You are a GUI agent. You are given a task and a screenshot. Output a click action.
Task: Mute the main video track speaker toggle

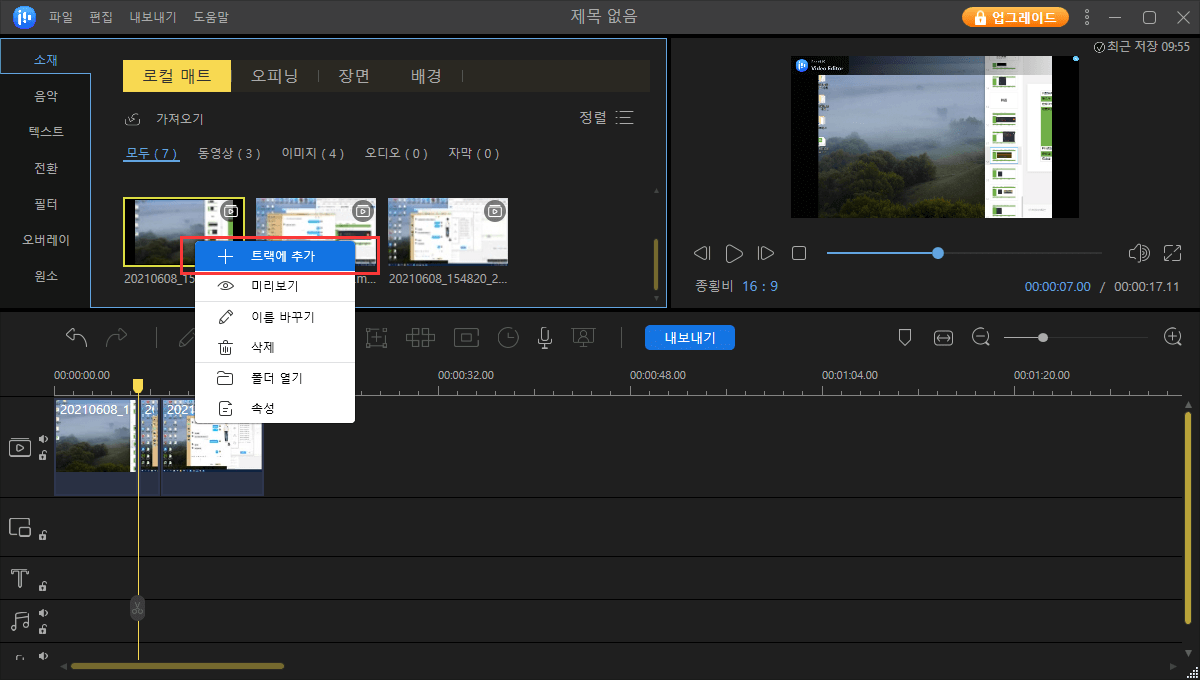tap(41, 438)
